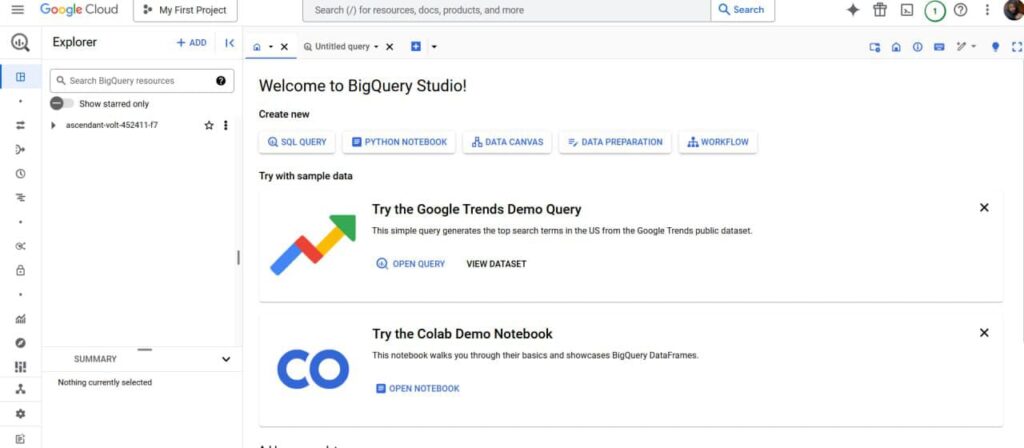Click the BigQuery magnifier logo icon
Image resolution: width=1024 pixels, height=448 pixels.
tap(20, 42)
